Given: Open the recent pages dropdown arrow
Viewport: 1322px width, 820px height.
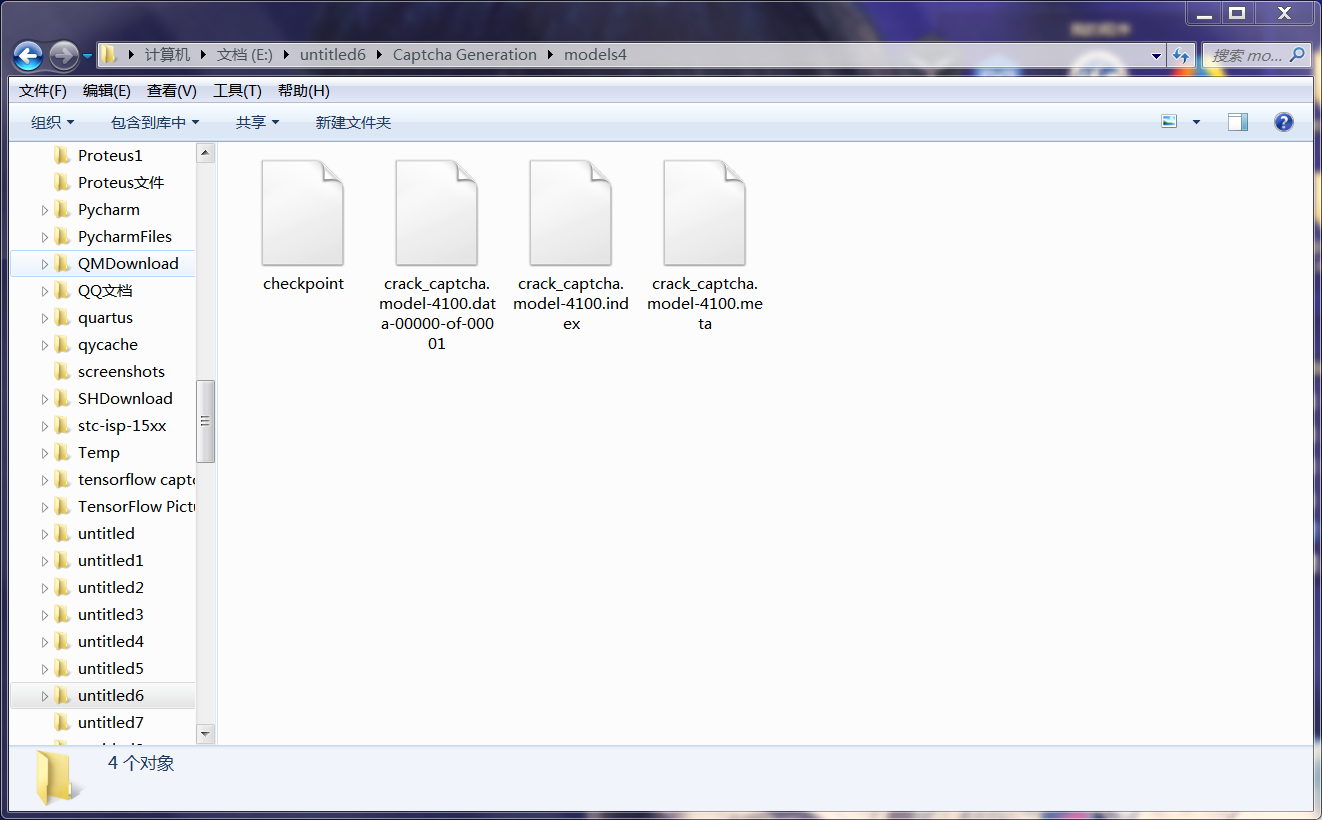Looking at the screenshot, I should [88, 55].
